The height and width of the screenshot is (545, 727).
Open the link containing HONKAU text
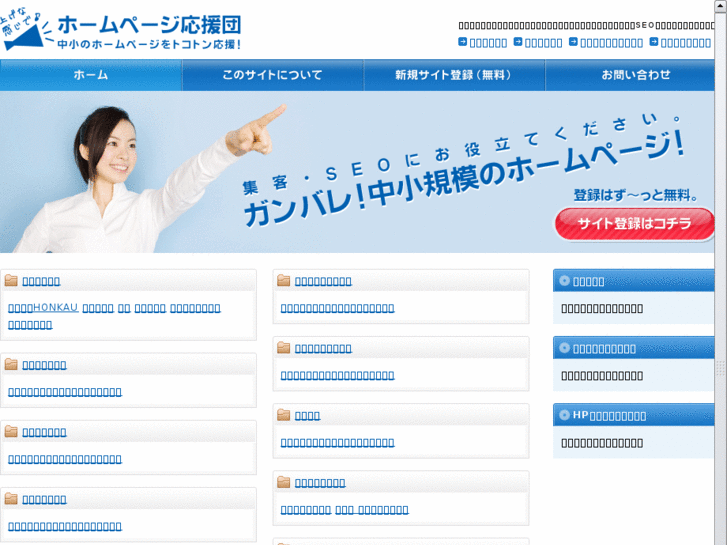coord(44,308)
